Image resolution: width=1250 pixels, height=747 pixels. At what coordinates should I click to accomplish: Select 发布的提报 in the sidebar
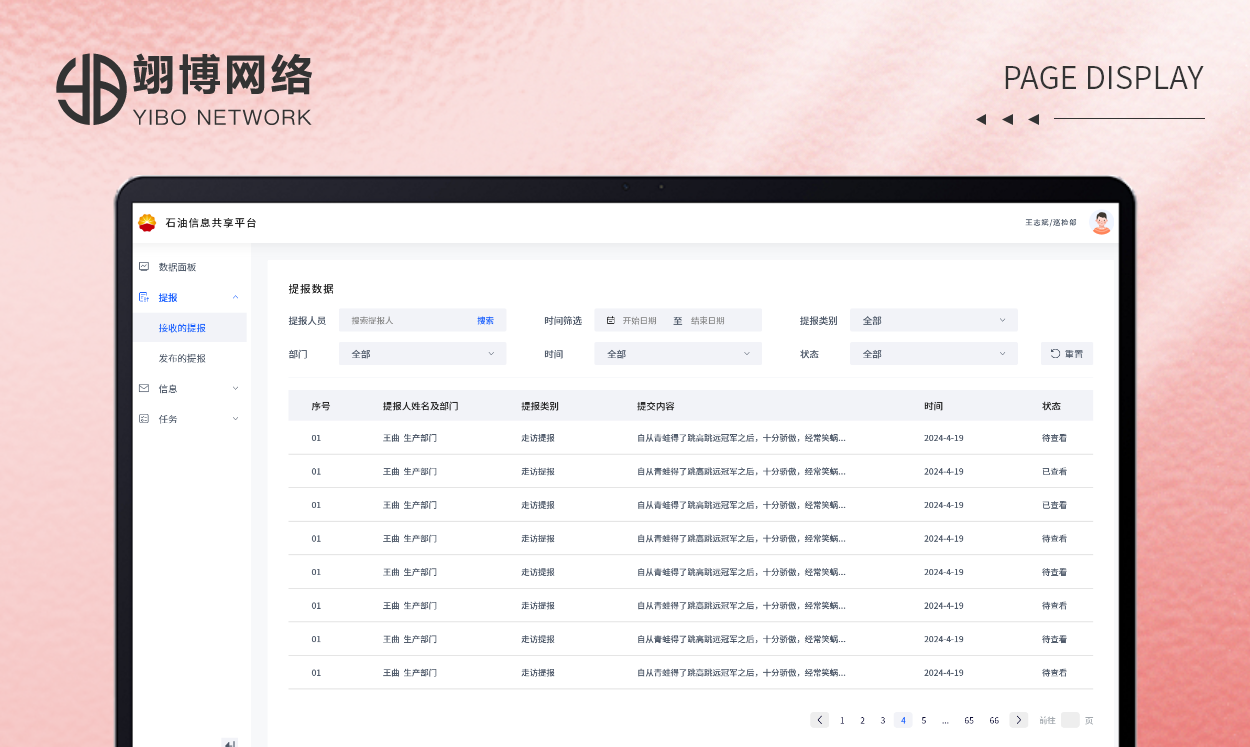click(x=182, y=358)
